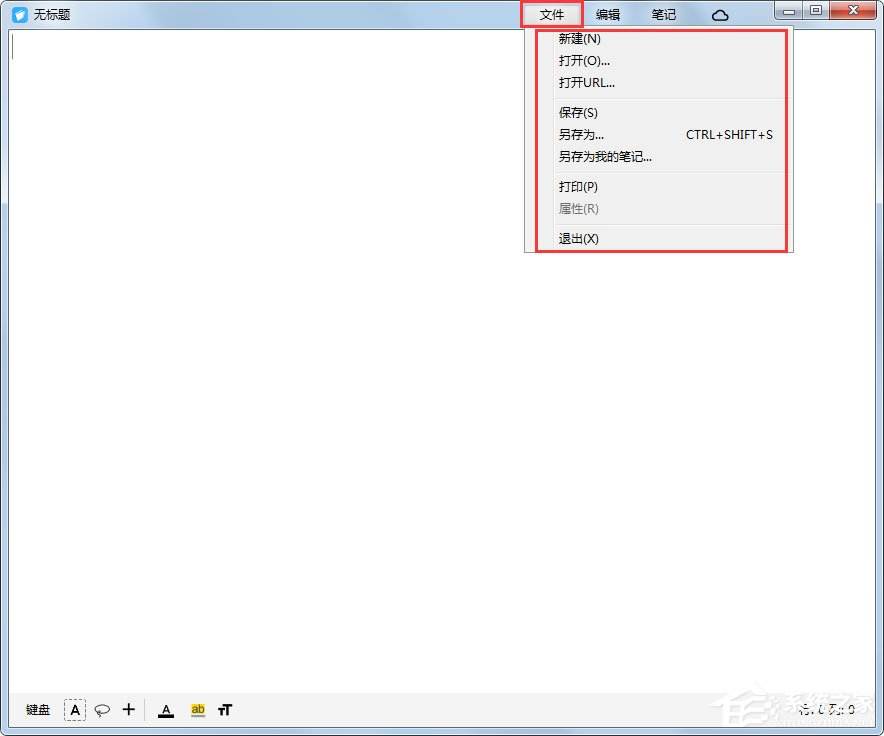Click the plus add icon
Viewport: 884px width, 736px height.
click(x=128, y=710)
